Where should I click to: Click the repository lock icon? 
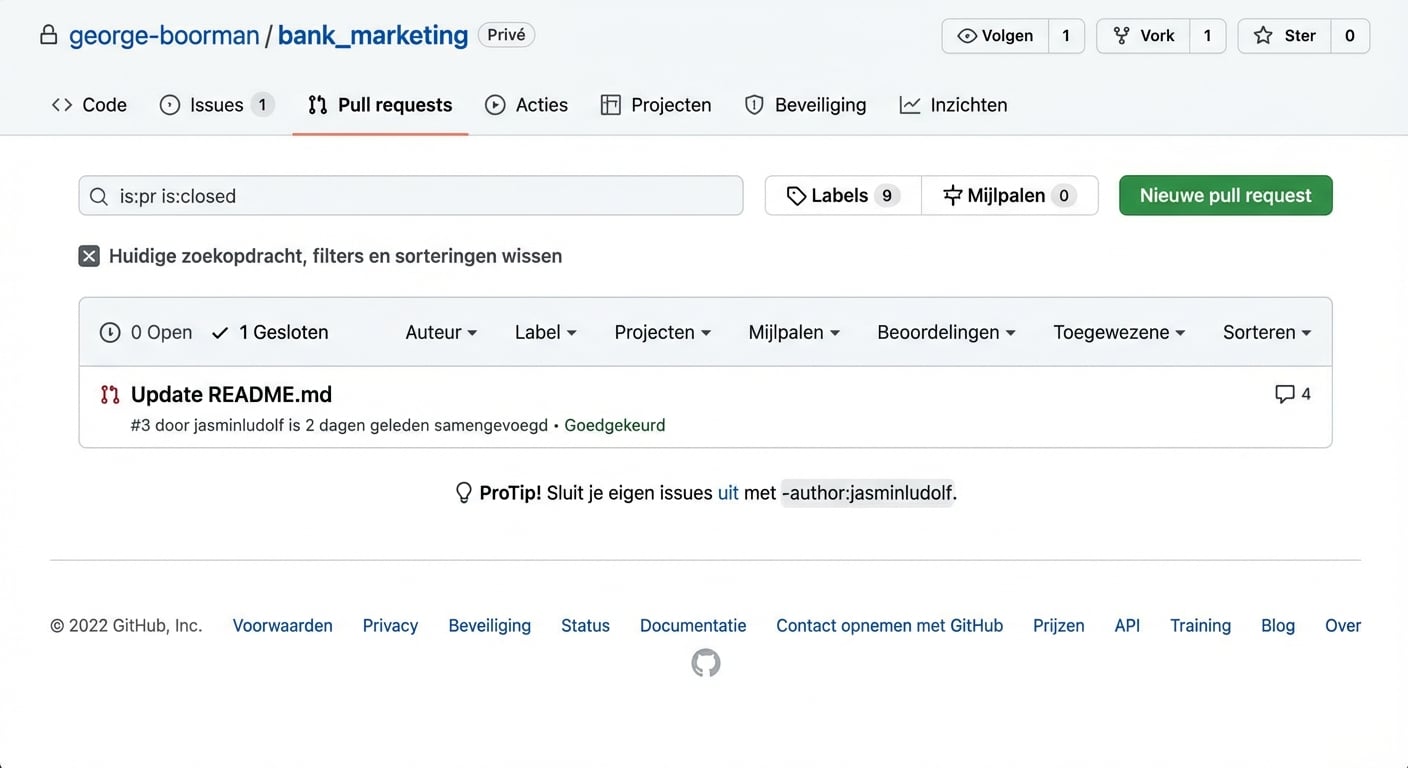48,34
